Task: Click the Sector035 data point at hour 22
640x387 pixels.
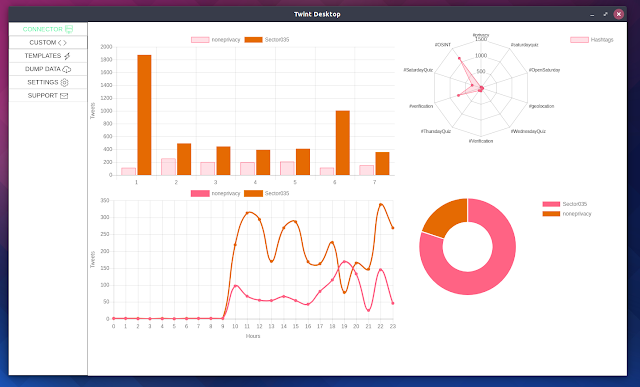Action: click(x=381, y=205)
